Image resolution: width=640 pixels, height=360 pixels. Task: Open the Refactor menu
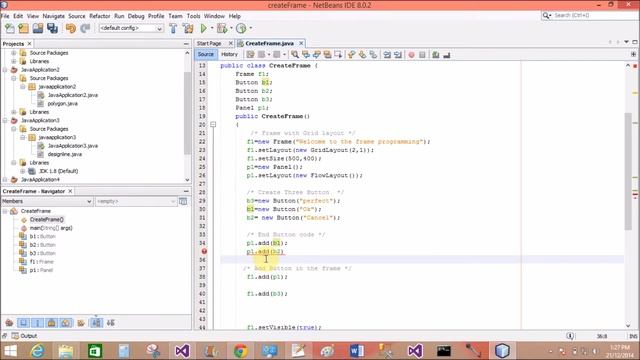pos(100,16)
